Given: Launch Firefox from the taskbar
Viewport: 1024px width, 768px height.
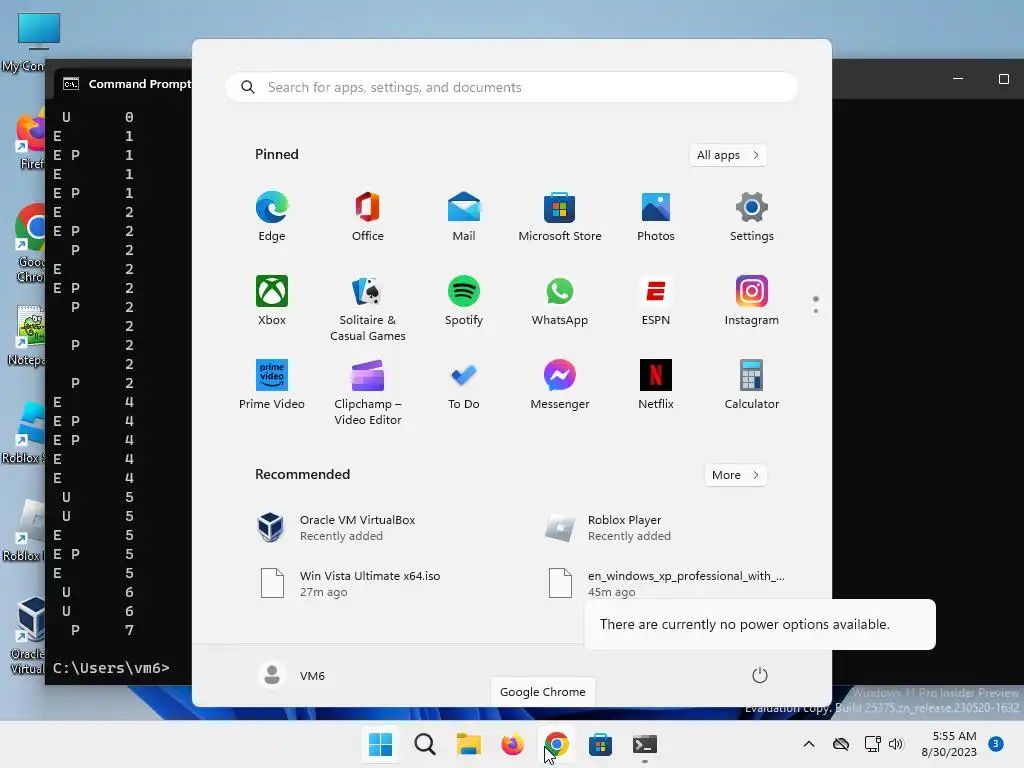Looking at the screenshot, I should coord(512,744).
